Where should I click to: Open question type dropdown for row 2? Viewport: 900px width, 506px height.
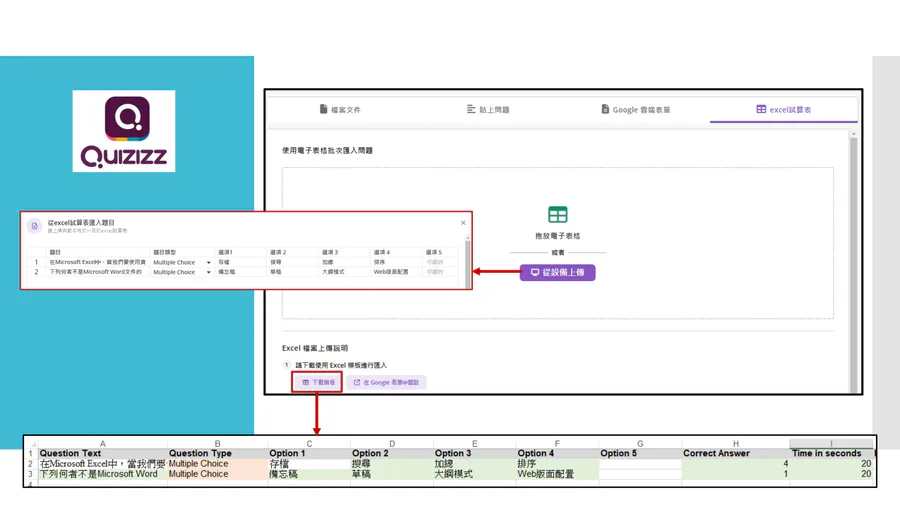[x=208, y=272]
